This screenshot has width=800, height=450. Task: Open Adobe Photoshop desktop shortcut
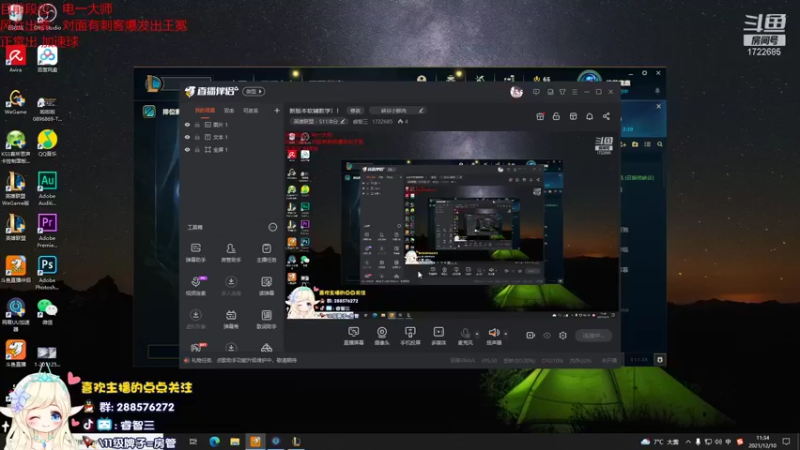47,272
